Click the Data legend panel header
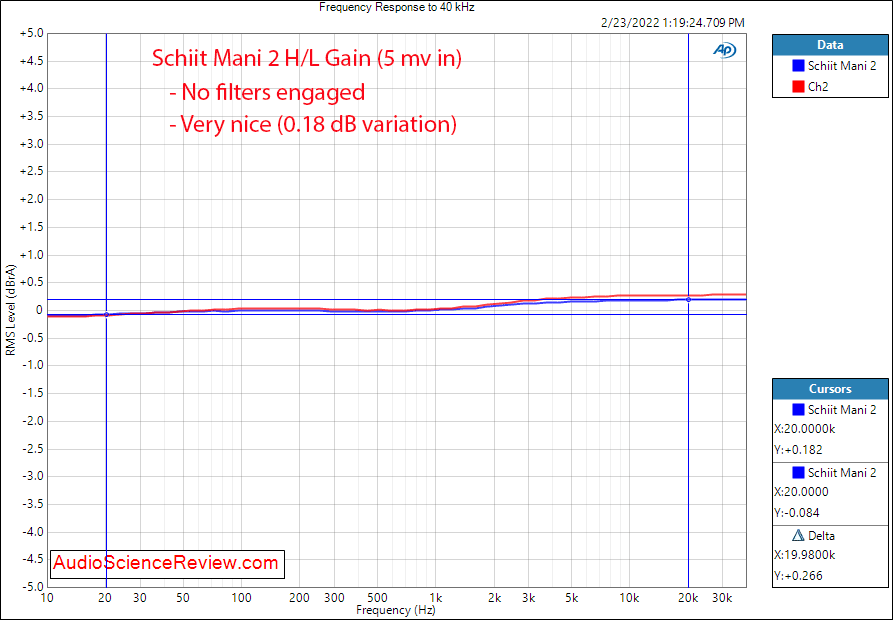The width and height of the screenshot is (893, 620). tap(830, 45)
